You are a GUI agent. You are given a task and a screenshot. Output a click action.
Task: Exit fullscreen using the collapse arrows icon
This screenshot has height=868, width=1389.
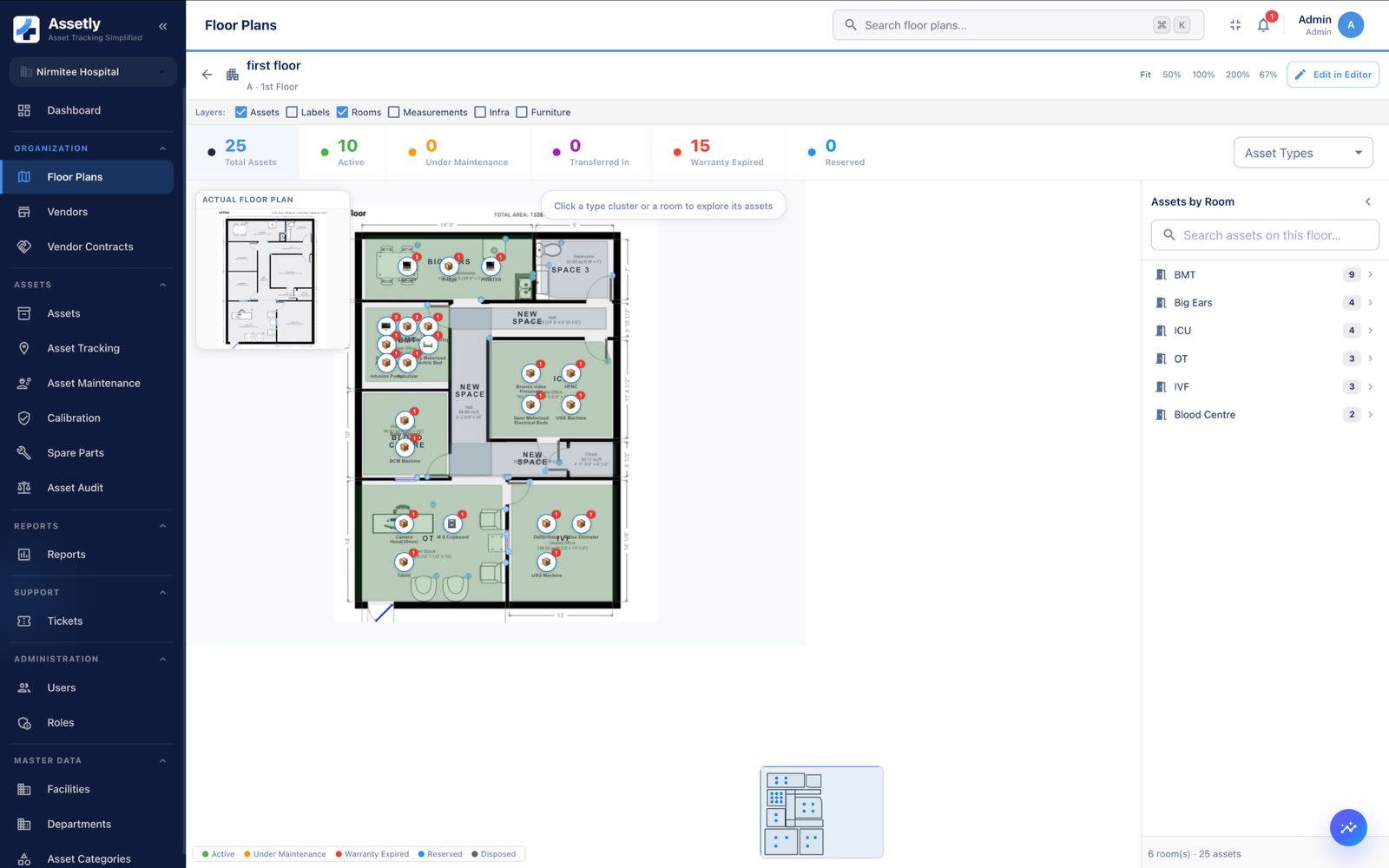(x=1235, y=25)
